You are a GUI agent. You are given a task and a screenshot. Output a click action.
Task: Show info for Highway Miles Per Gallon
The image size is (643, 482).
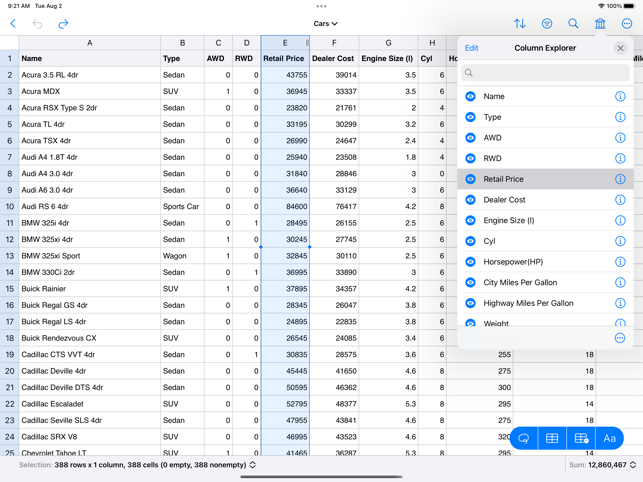point(620,303)
